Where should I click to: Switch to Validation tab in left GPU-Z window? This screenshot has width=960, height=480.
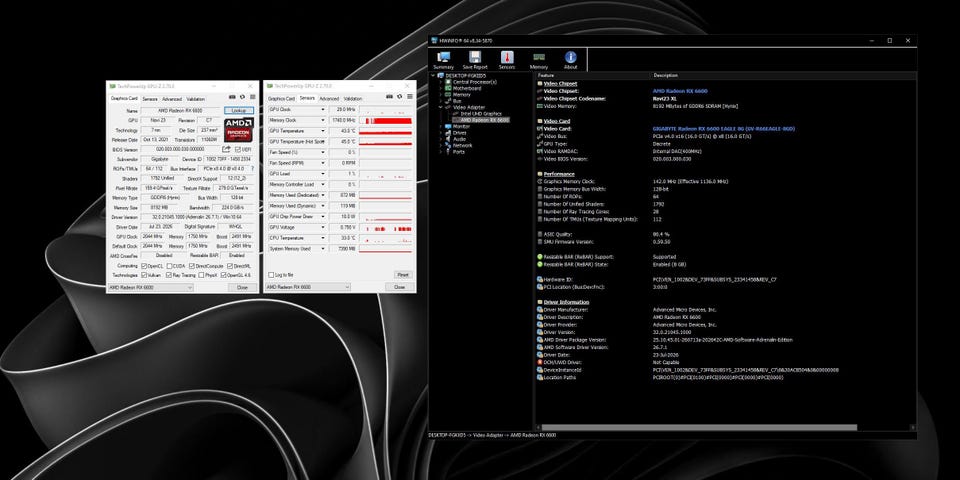pyautogui.click(x=195, y=99)
